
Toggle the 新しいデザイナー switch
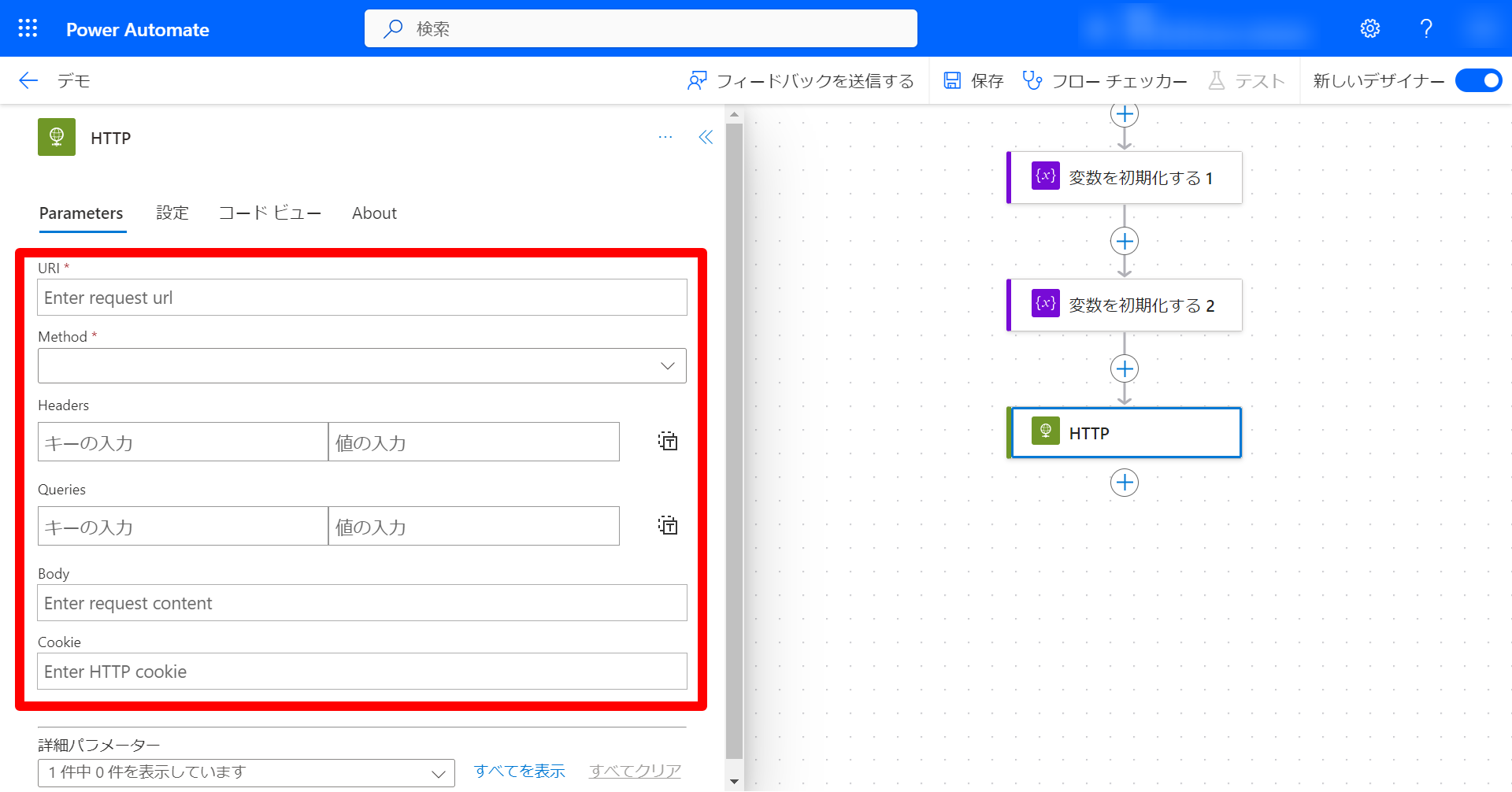tap(1478, 80)
